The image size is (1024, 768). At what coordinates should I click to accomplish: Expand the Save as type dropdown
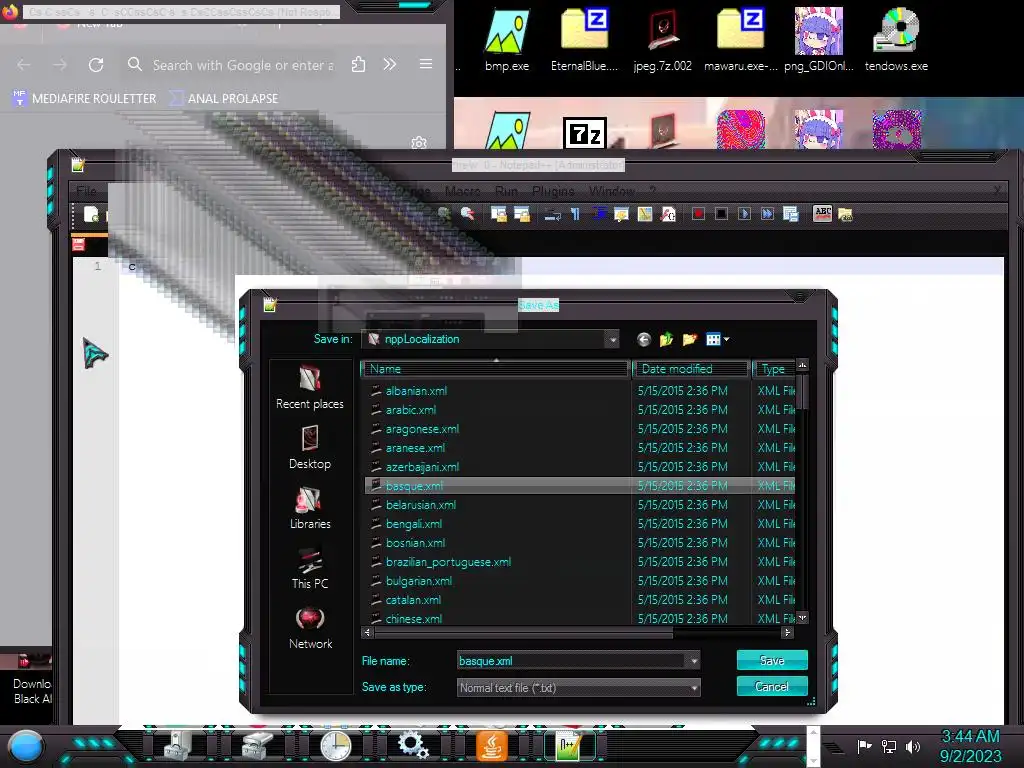point(694,688)
